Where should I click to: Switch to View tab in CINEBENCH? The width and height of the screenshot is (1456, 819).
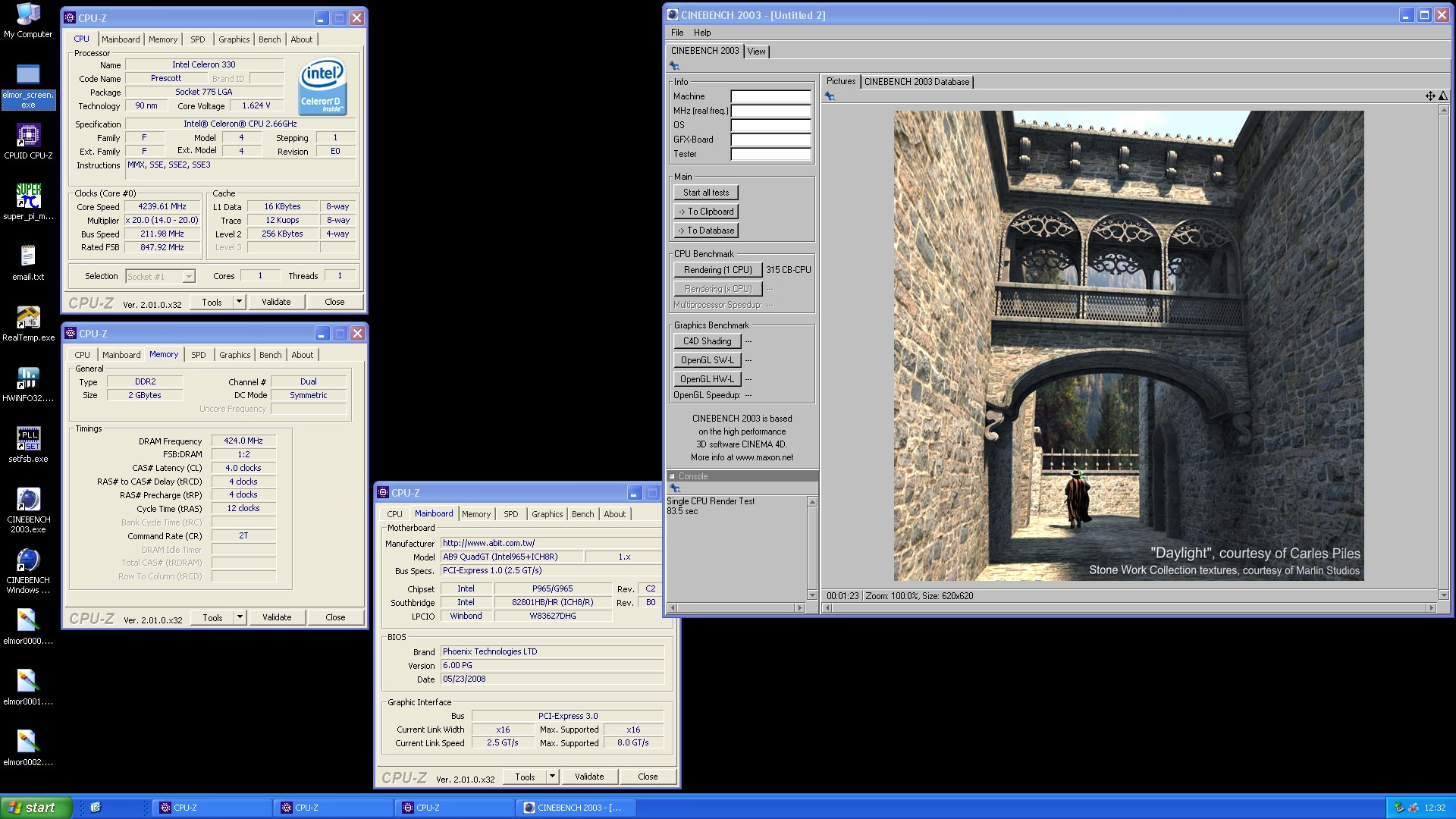(x=756, y=52)
